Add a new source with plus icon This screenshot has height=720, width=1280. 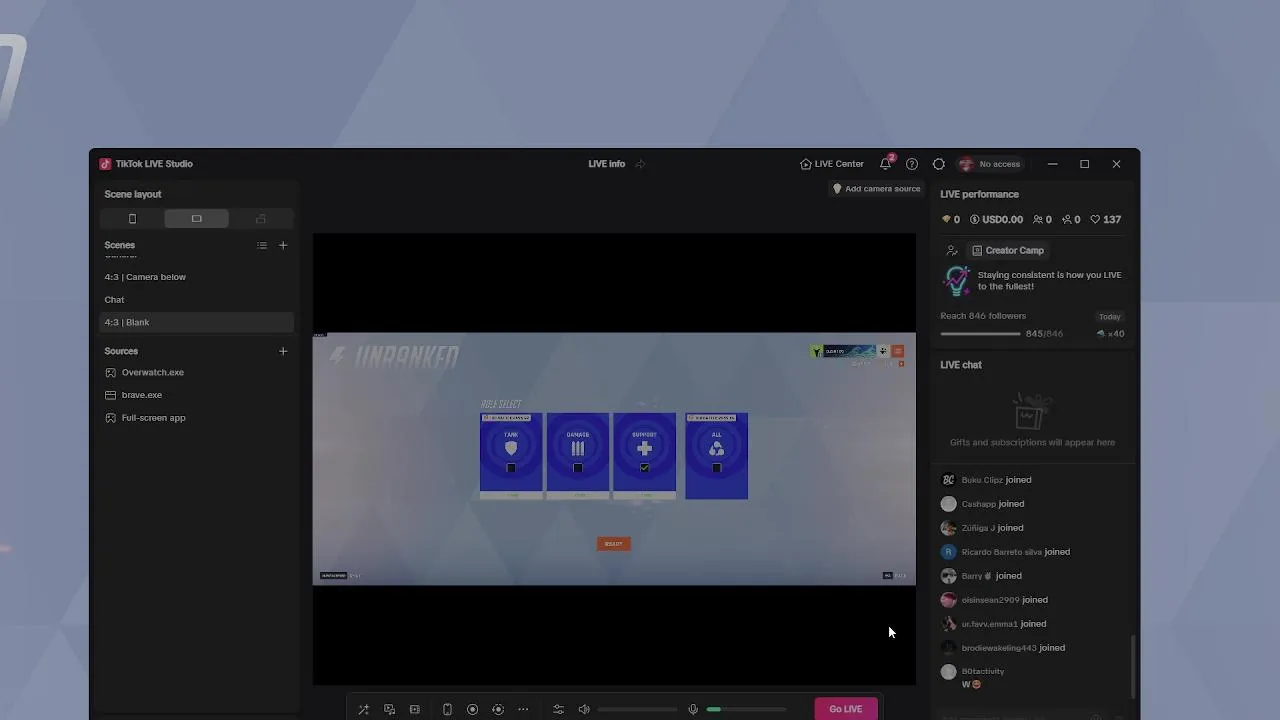(x=283, y=351)
